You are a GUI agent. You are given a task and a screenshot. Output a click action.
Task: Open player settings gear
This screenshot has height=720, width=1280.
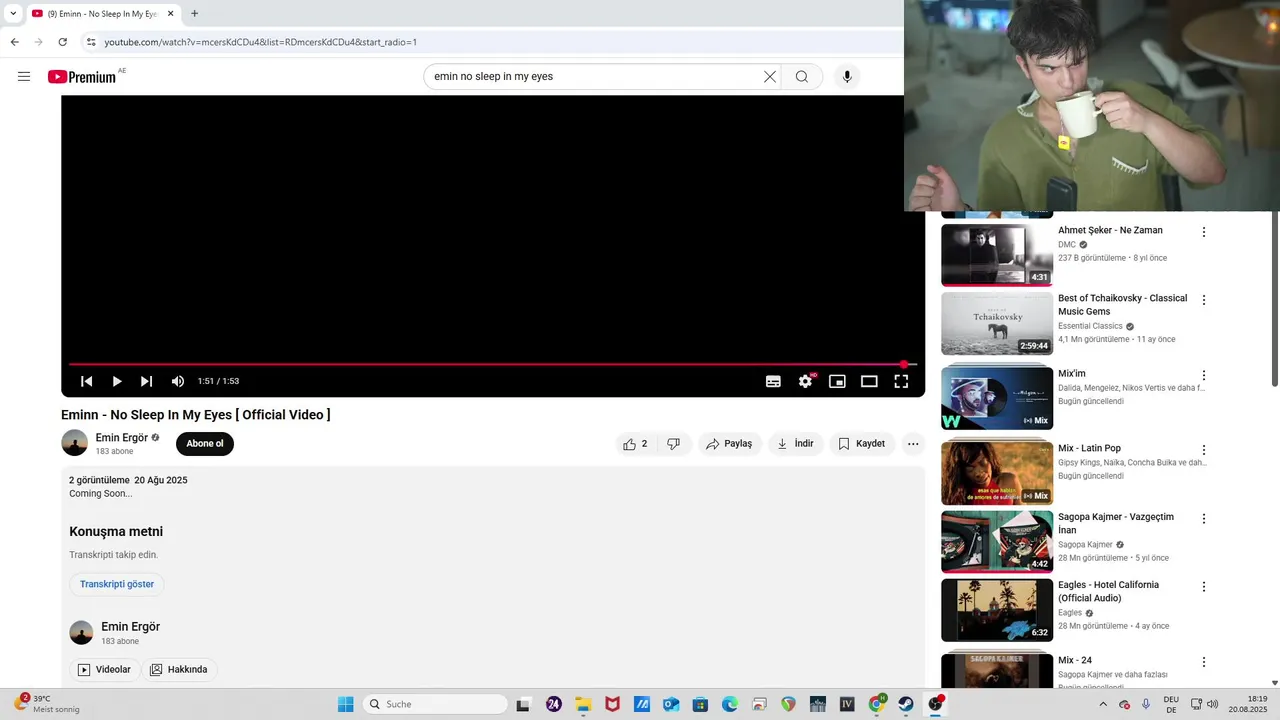point(805,381)
